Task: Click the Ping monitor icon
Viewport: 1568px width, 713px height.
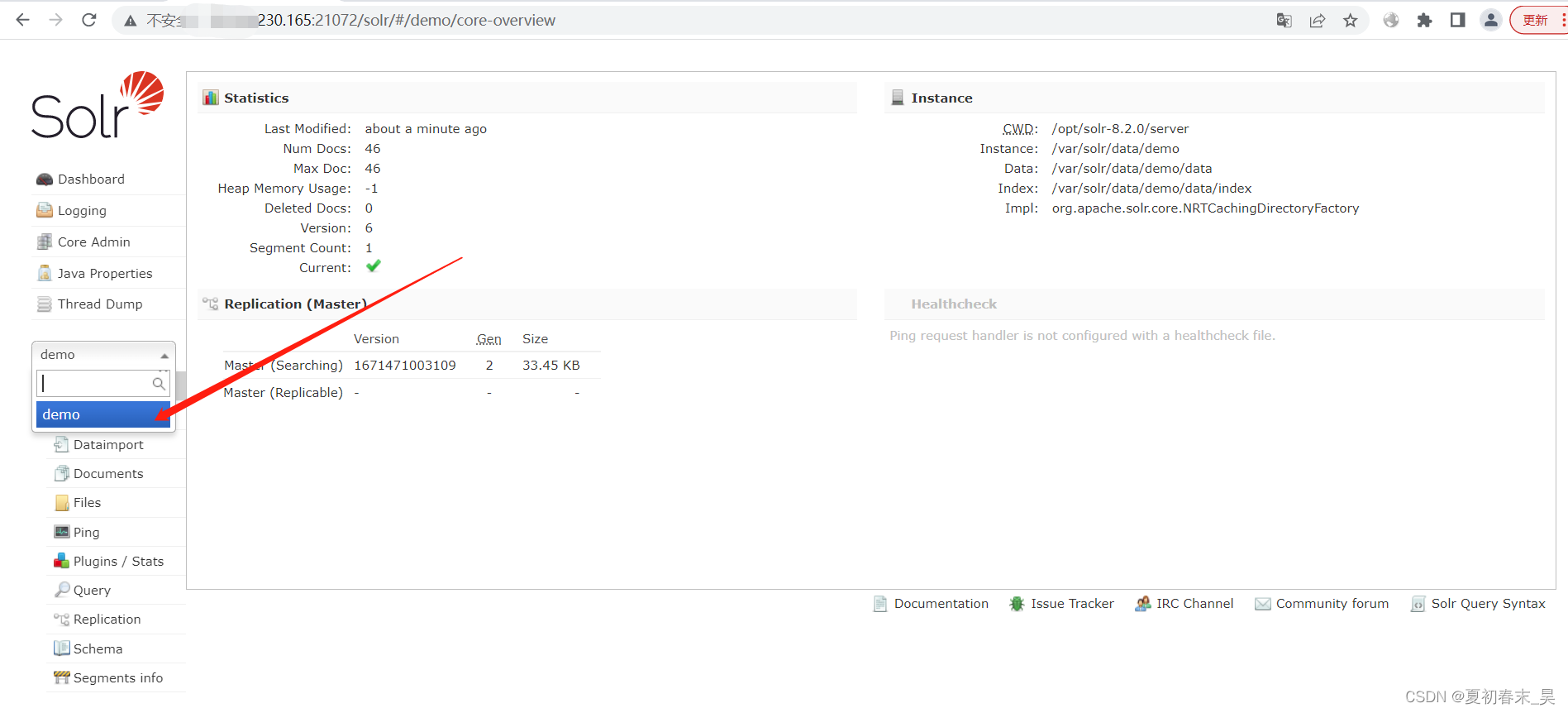Action: click(x=61, y=532)
